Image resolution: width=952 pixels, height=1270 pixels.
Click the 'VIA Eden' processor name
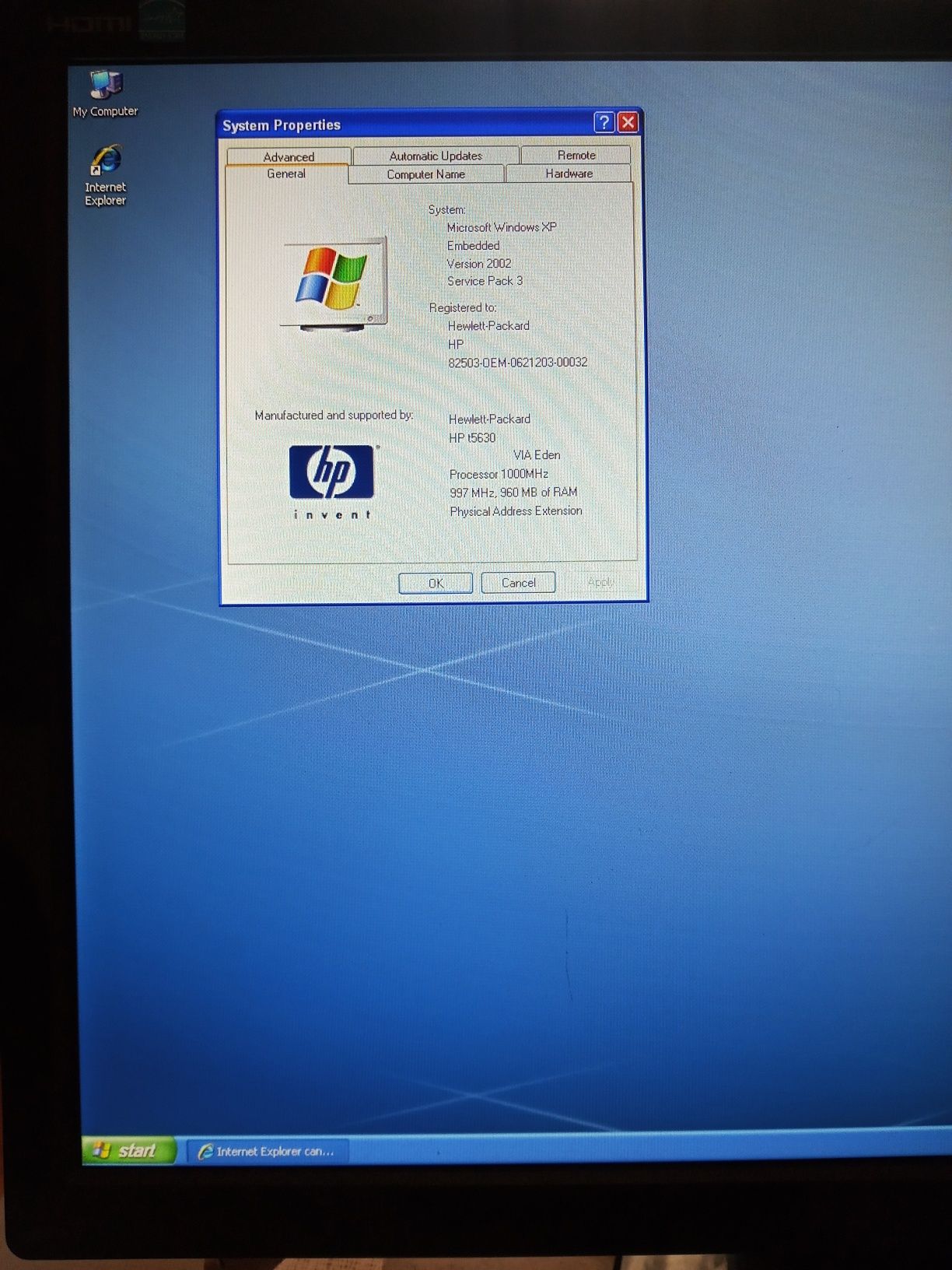tap(537, 455)
